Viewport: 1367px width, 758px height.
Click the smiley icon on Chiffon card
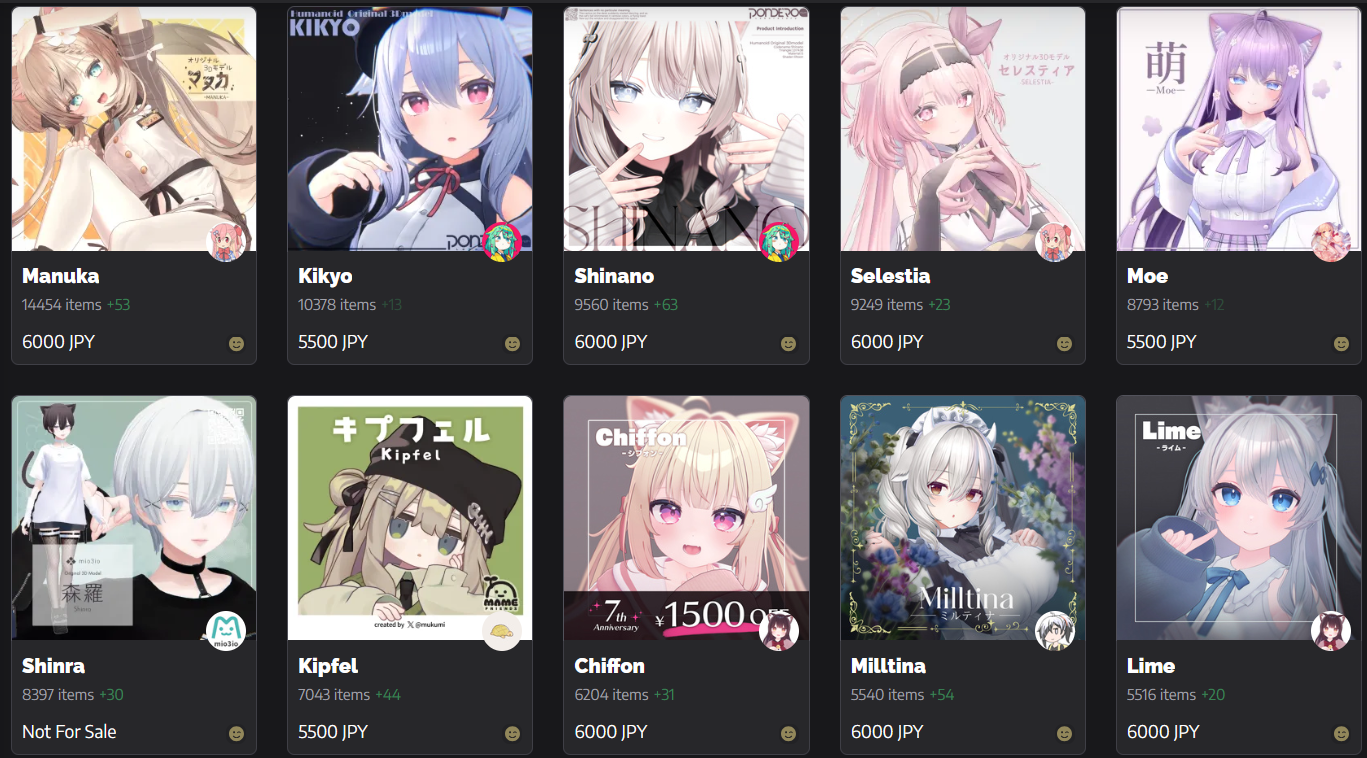click(788, 733)
